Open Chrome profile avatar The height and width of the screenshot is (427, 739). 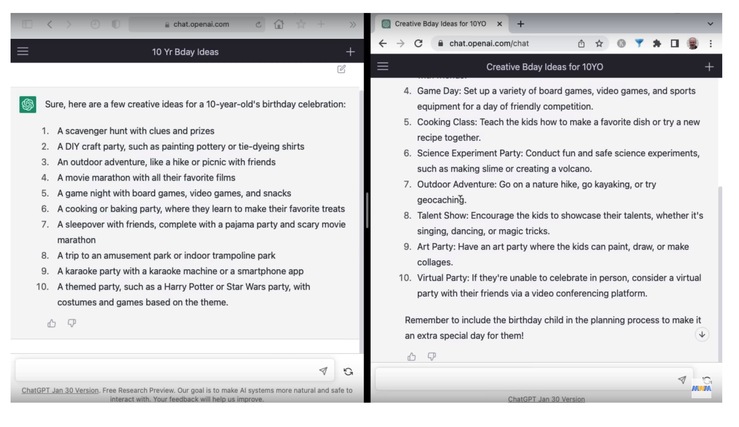coord(692,43)
